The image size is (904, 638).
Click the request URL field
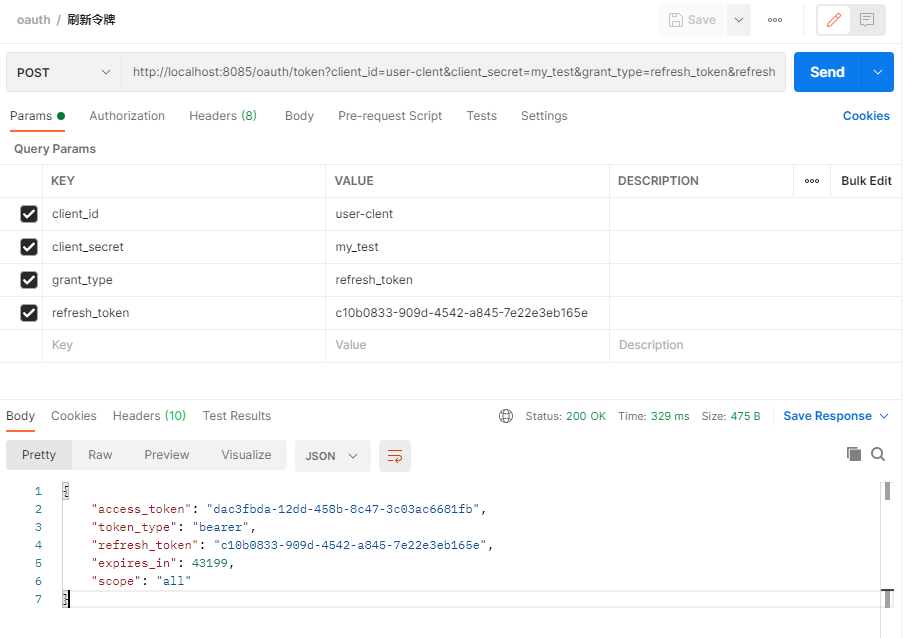[454, 72]
